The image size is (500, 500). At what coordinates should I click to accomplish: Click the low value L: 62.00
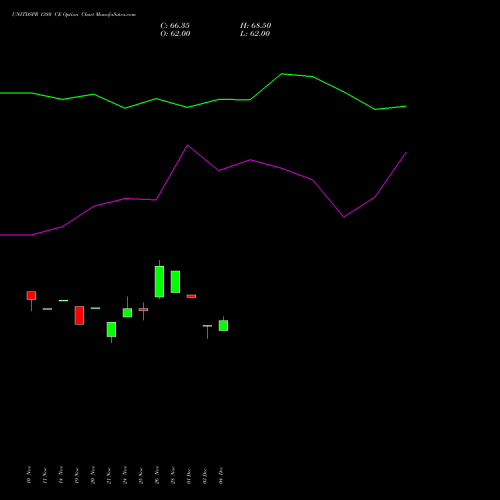(255, 34)
